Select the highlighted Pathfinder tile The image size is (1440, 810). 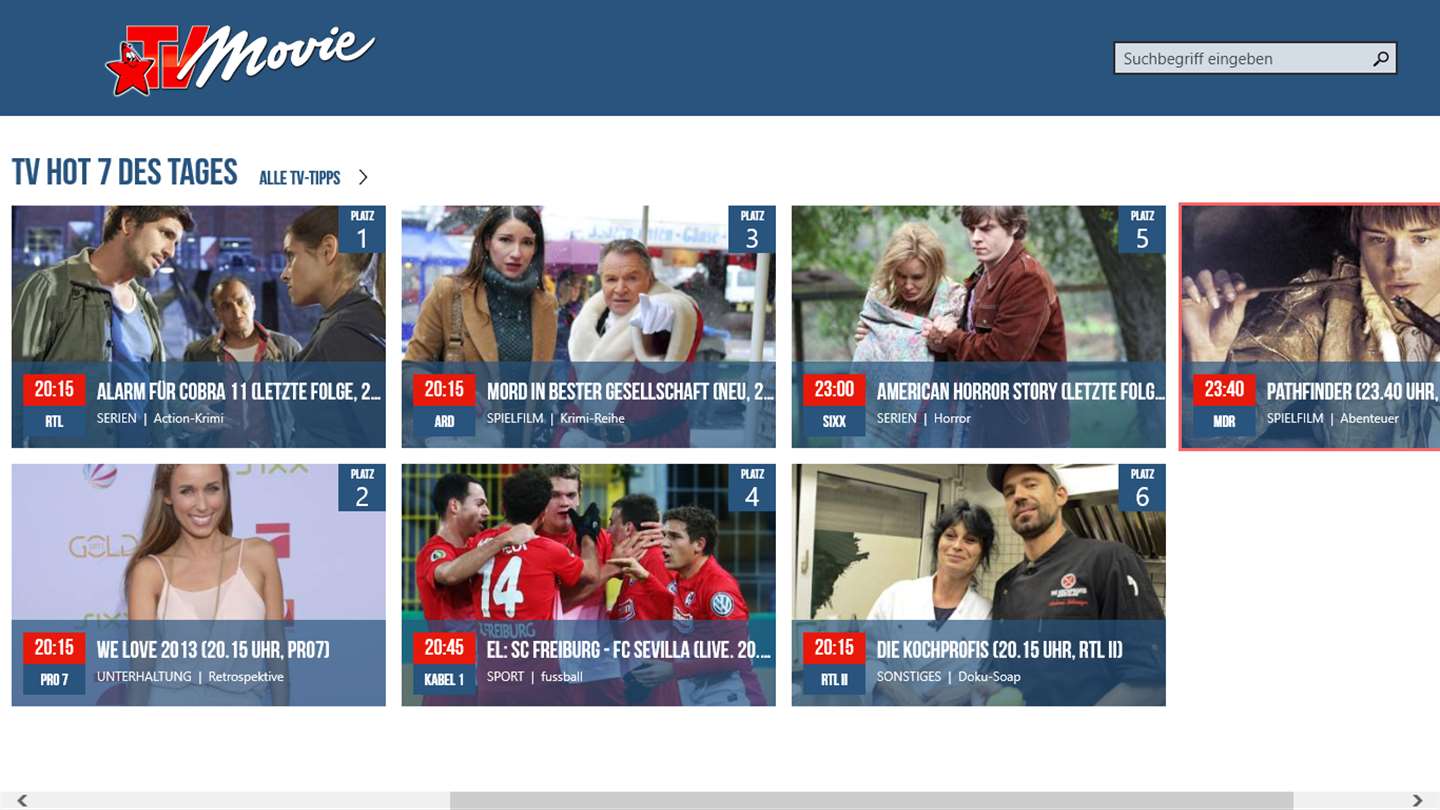tap(1311, 327)
